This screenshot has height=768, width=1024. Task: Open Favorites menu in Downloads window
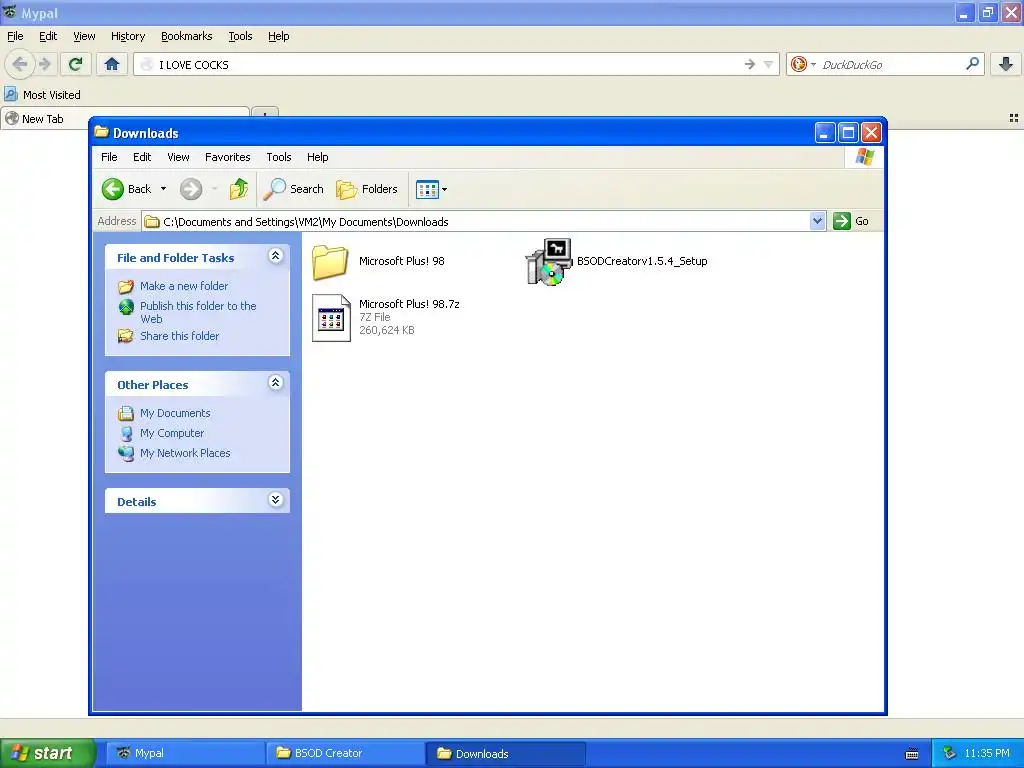click(227, 157)
